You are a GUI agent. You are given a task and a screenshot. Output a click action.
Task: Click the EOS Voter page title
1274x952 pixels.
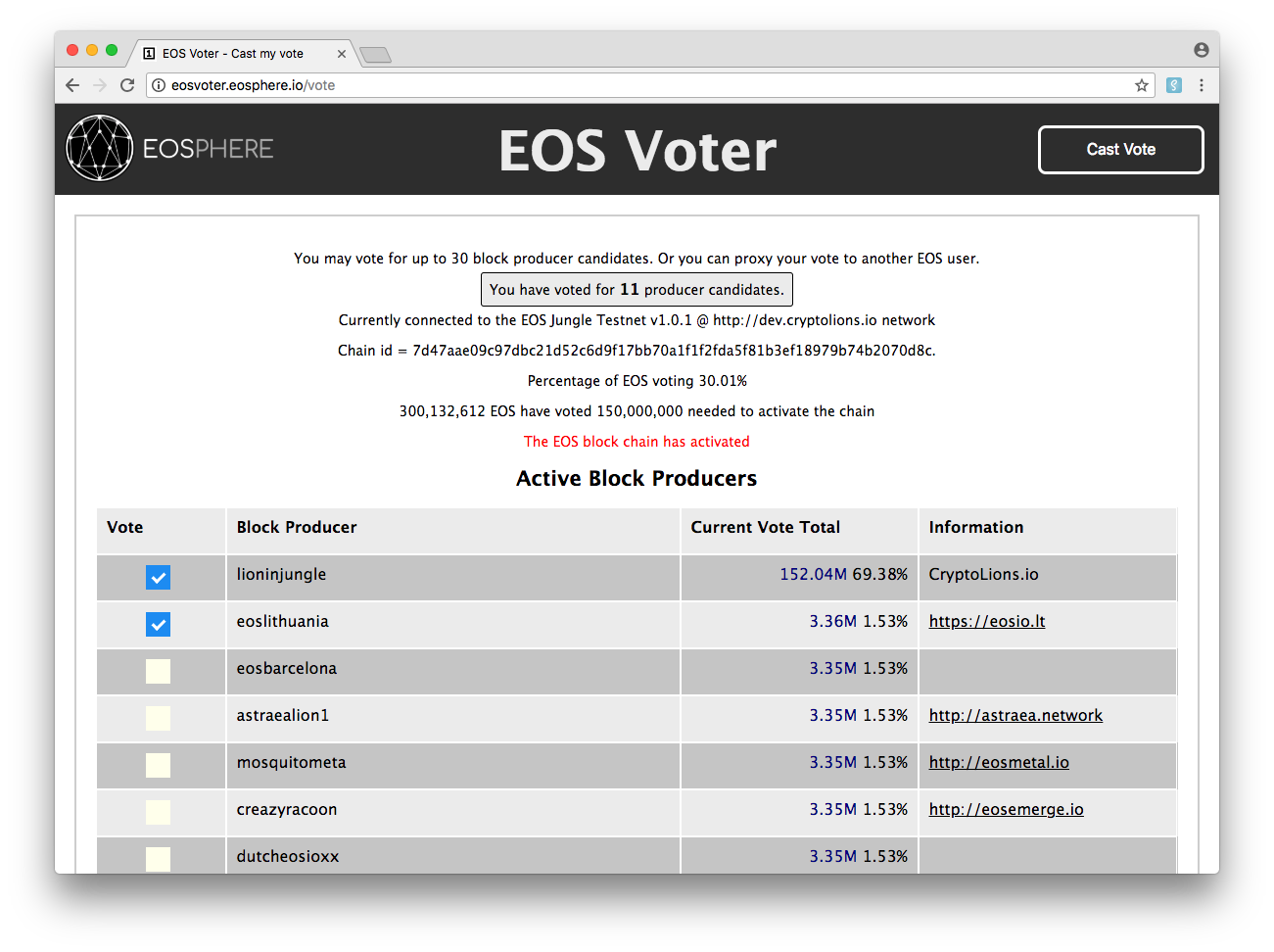[x=637, y=151]
